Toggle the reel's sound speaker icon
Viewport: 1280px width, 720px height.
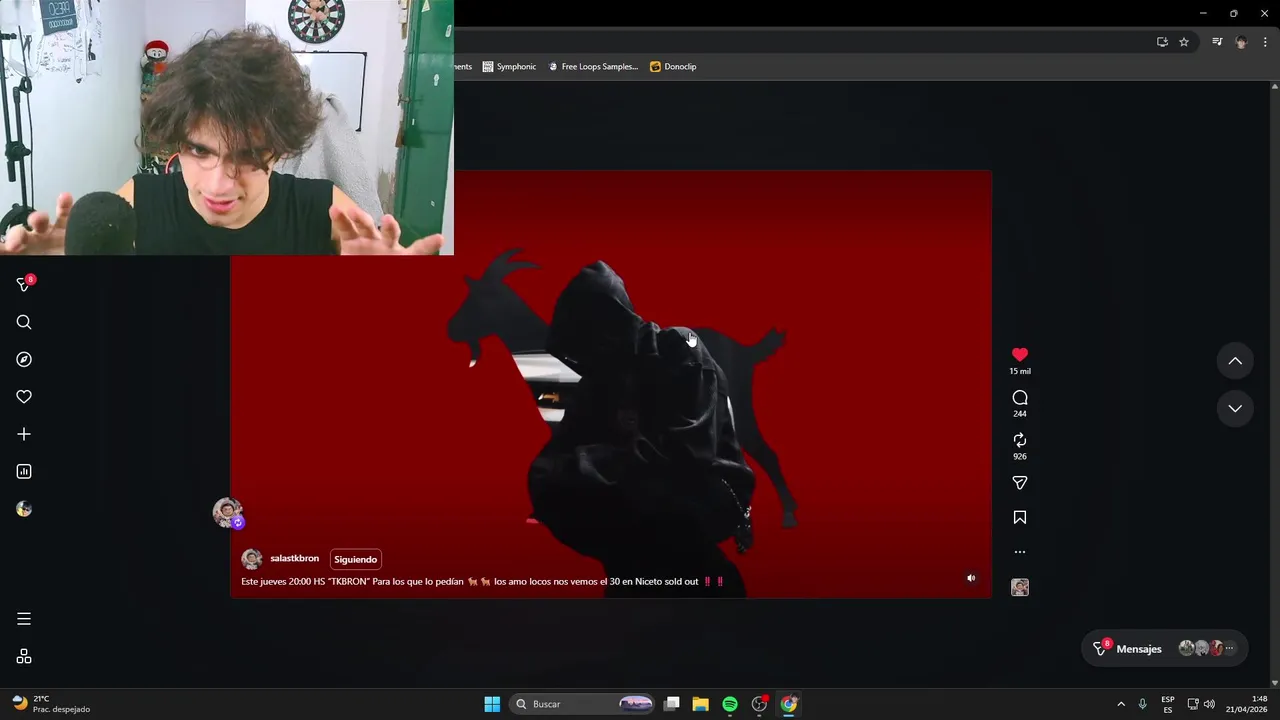click(x=971, y=578)
